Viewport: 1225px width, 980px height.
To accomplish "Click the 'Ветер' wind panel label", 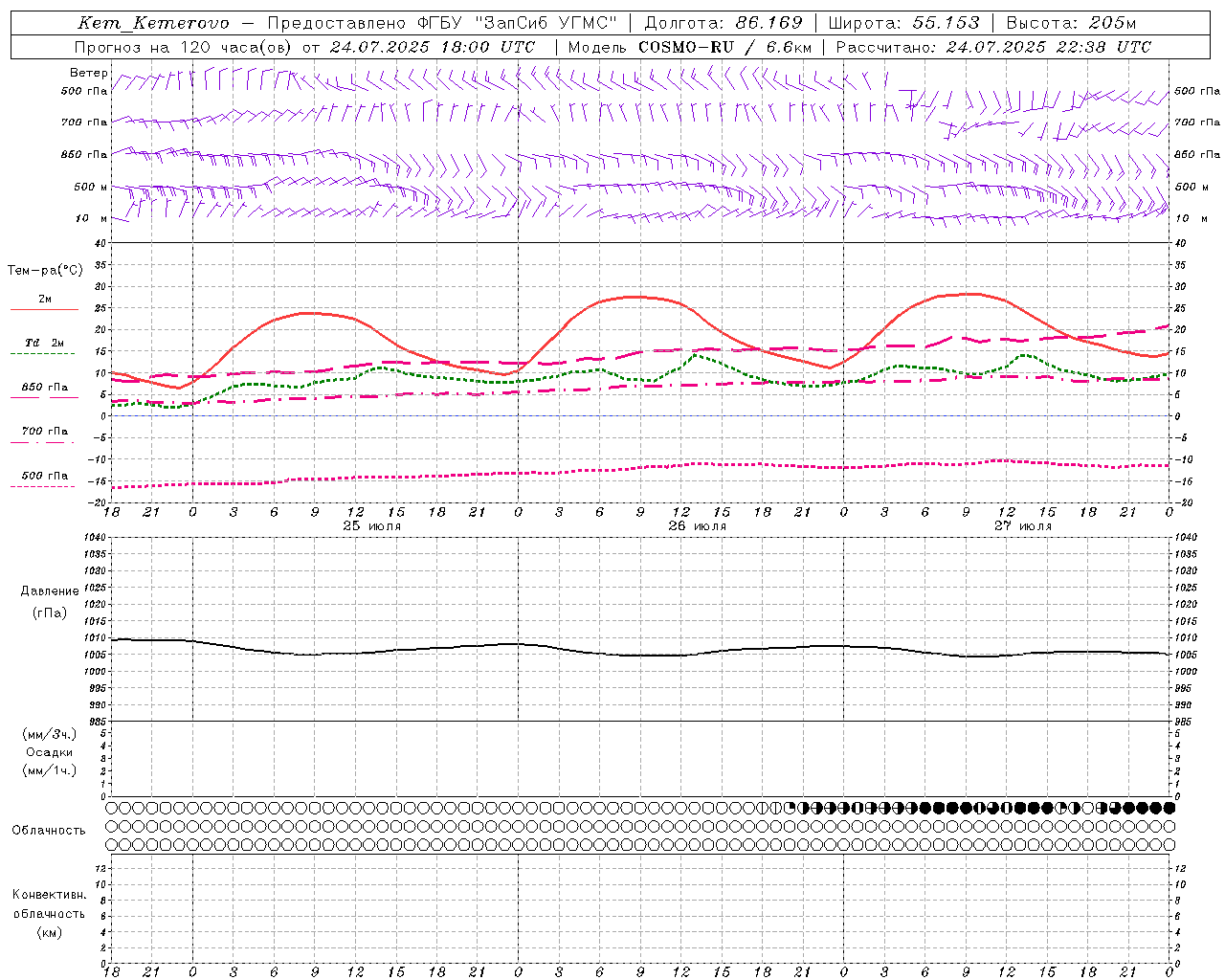I will tap(89, 73).
